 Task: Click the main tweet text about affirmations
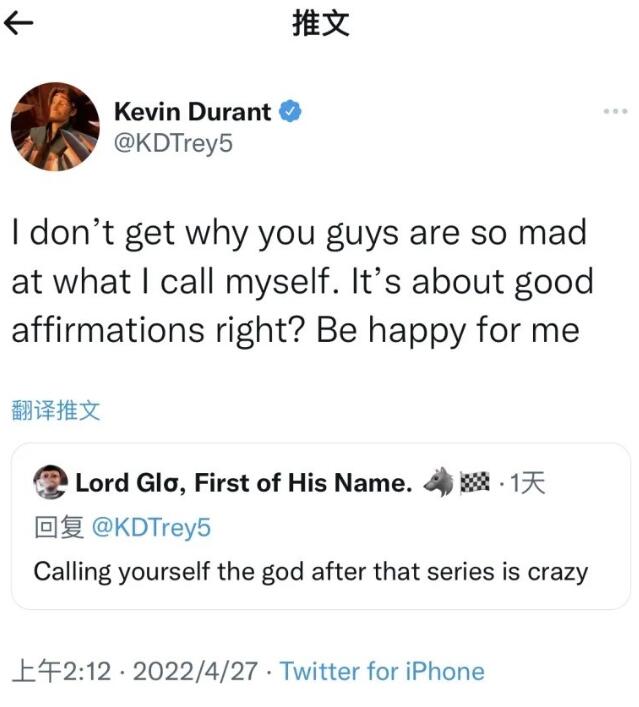(300, 282)
